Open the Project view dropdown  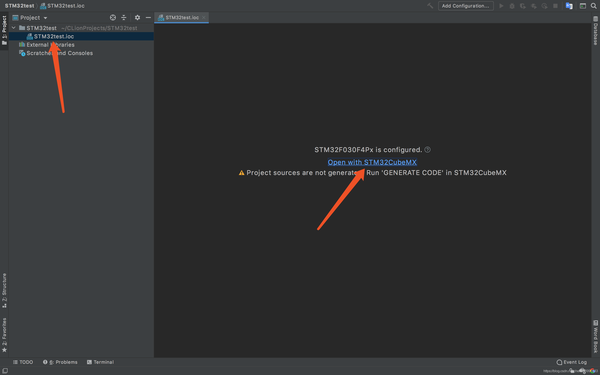(x=30, y=18)
